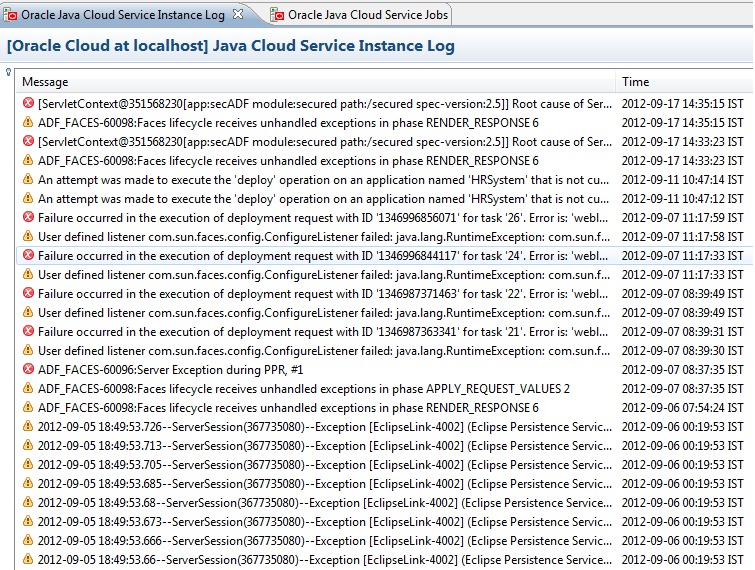Click error icon of deployment failure task '24'
The height and width of the screenshot is (570, 755).
click(x=28, y=255)
